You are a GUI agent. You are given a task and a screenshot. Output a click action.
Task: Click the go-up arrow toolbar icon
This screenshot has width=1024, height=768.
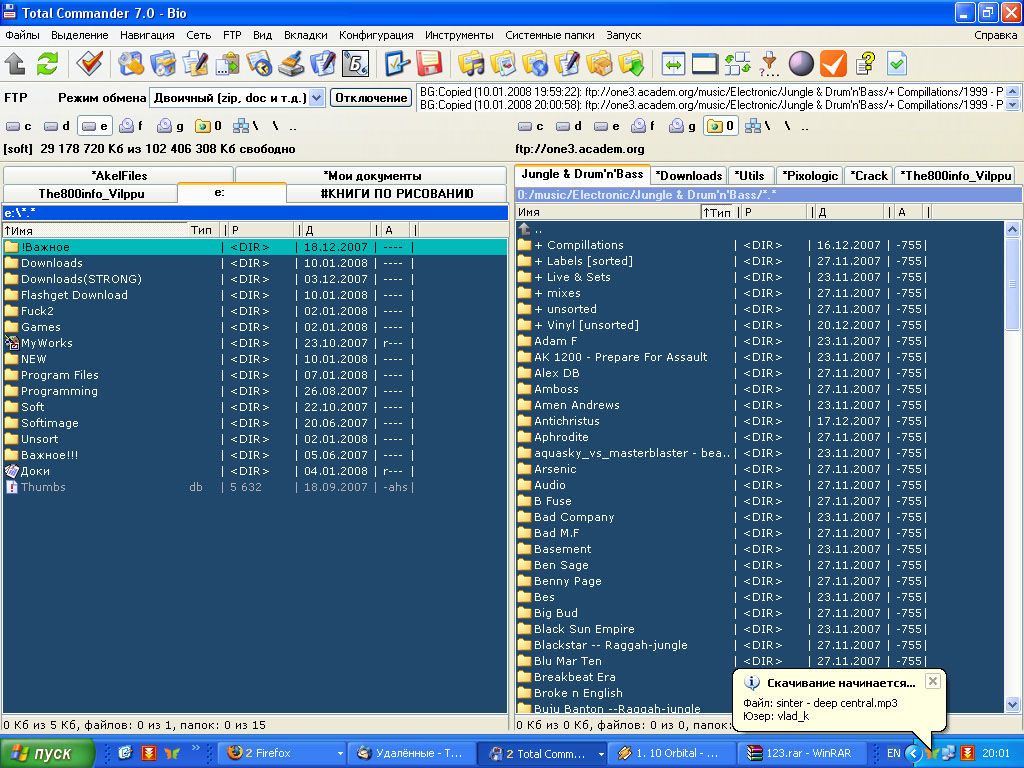15,64
